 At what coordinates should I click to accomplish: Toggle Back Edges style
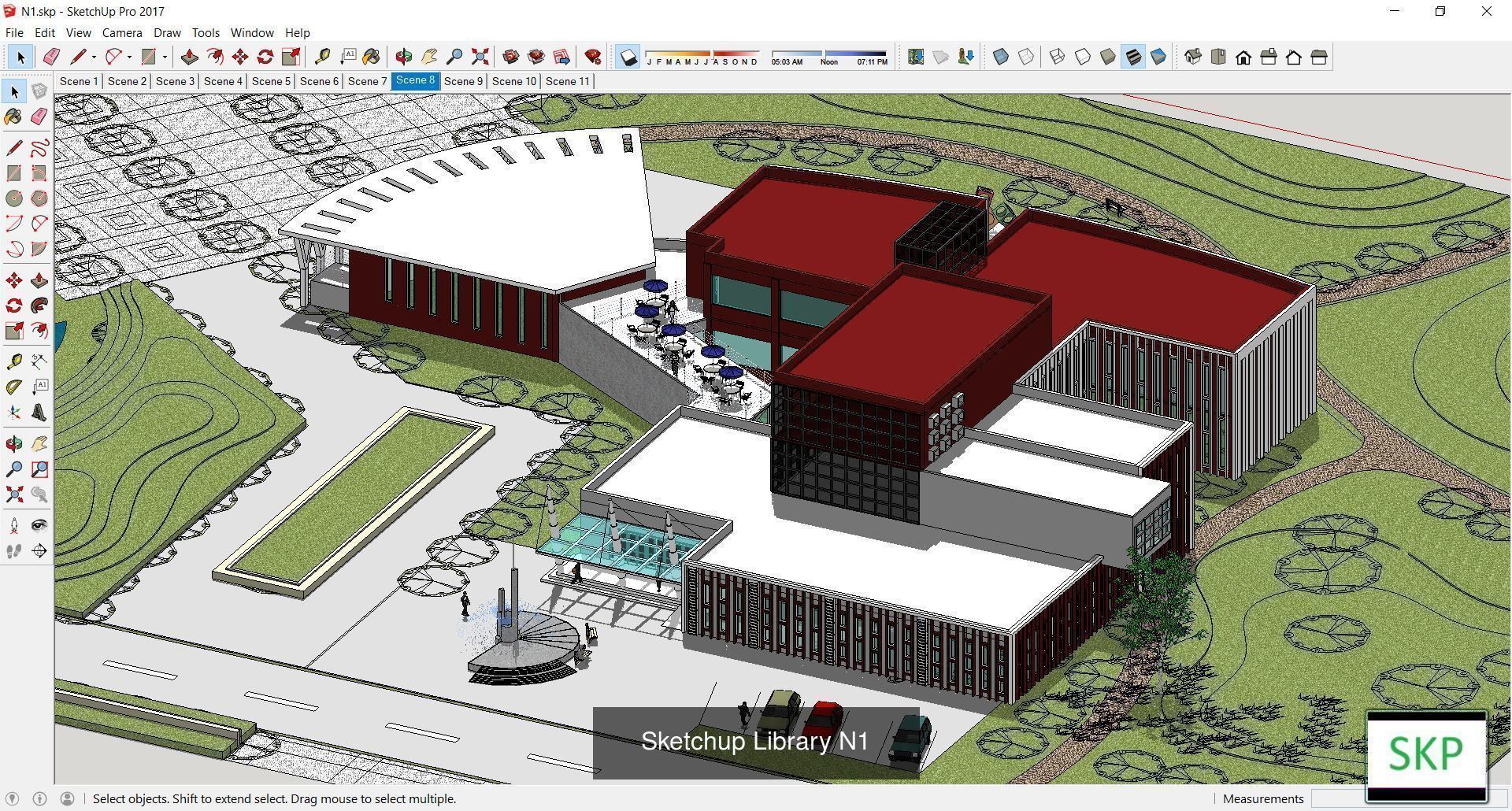1026,57
